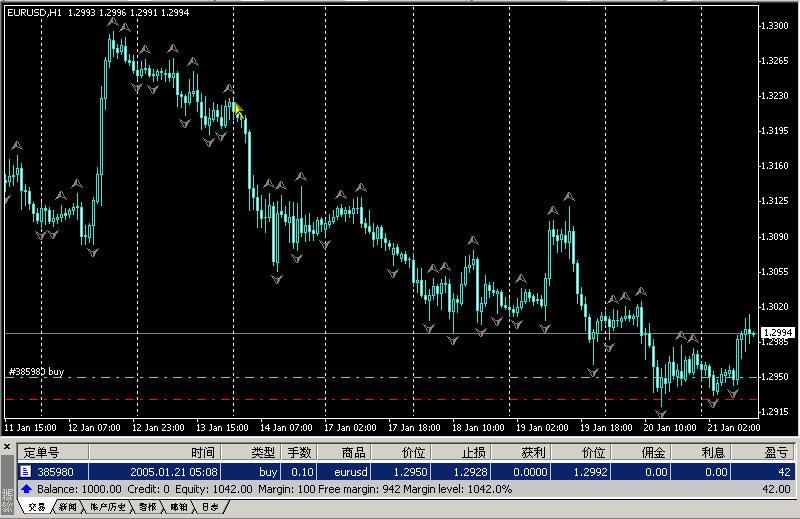
Task: Click the 时间 column header
Action: pyautogui.click(x=202, y=452)
